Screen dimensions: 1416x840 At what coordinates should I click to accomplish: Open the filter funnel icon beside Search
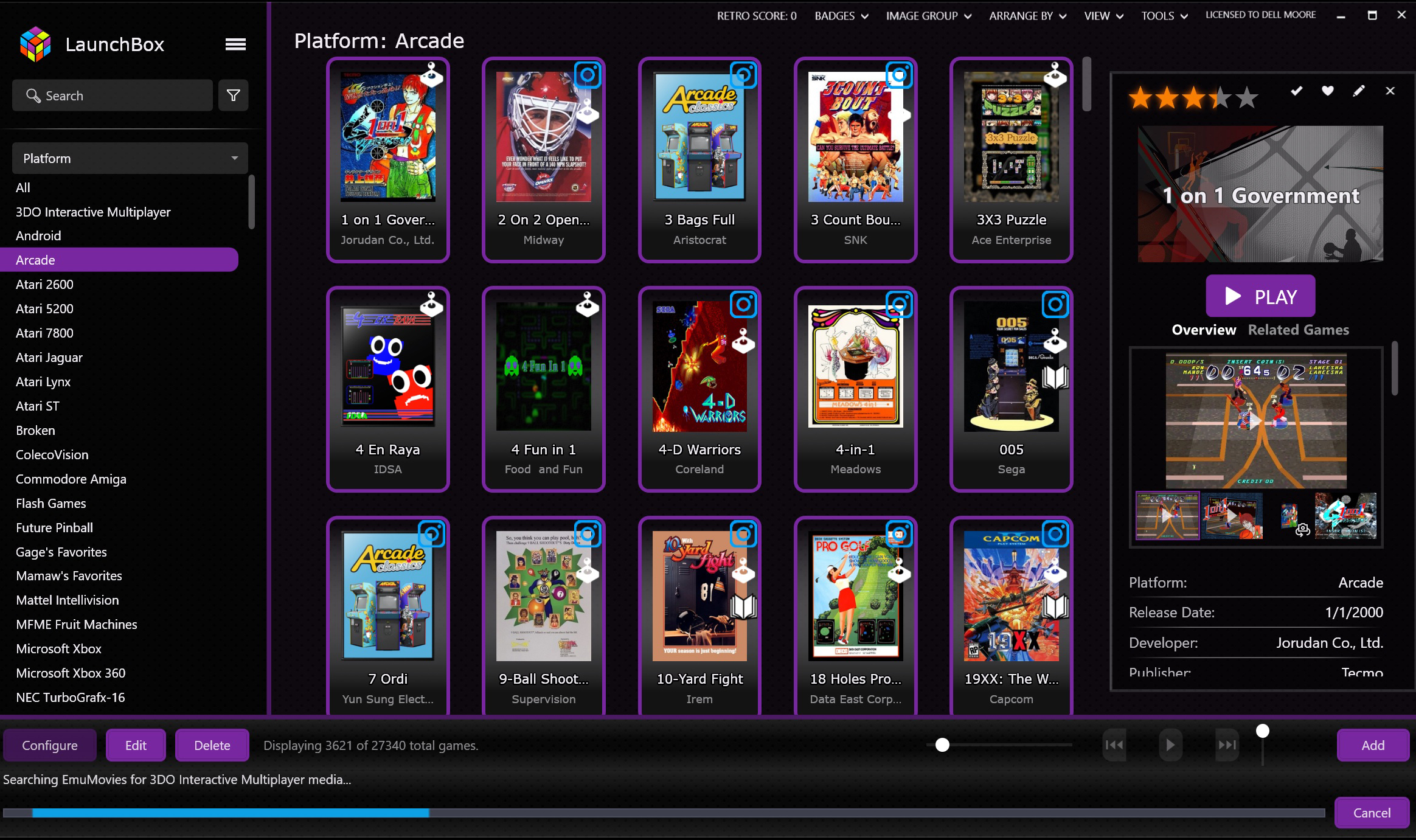[233, 95]
